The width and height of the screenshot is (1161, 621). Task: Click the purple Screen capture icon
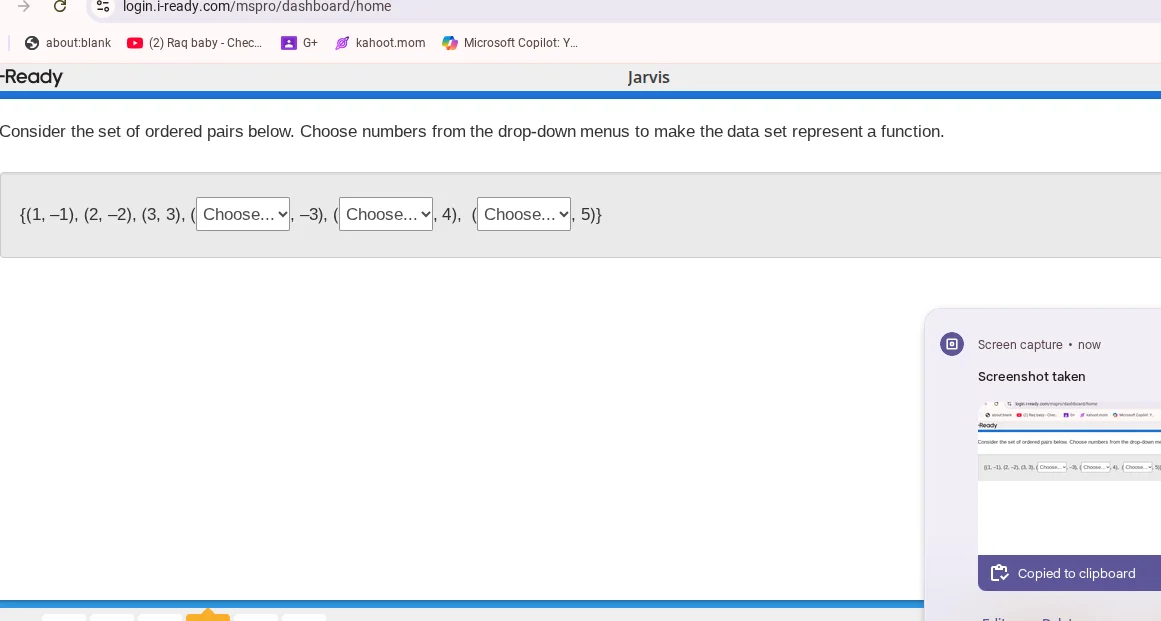(951, 344)
